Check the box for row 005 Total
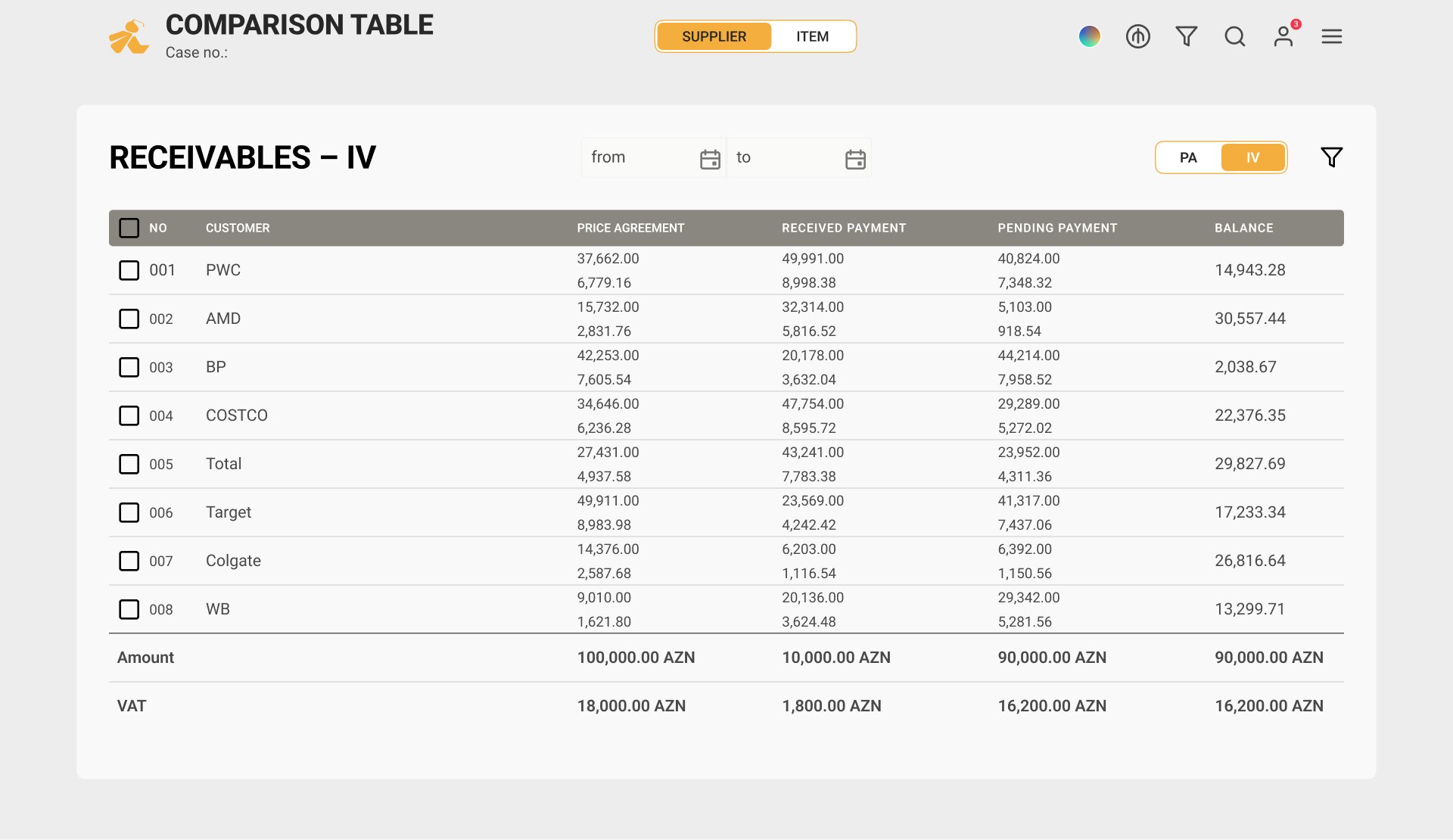The image size is (1453, 840). (x=129, y=464)
